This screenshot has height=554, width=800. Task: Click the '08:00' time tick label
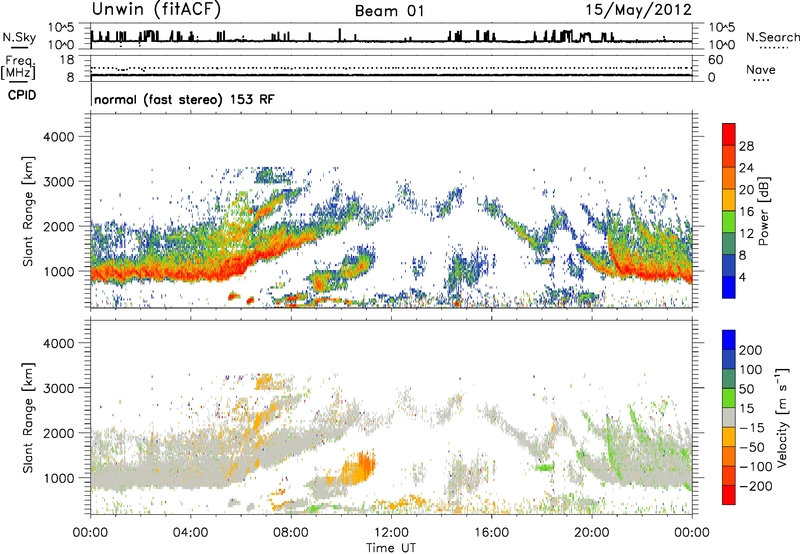tap(291, 533)
